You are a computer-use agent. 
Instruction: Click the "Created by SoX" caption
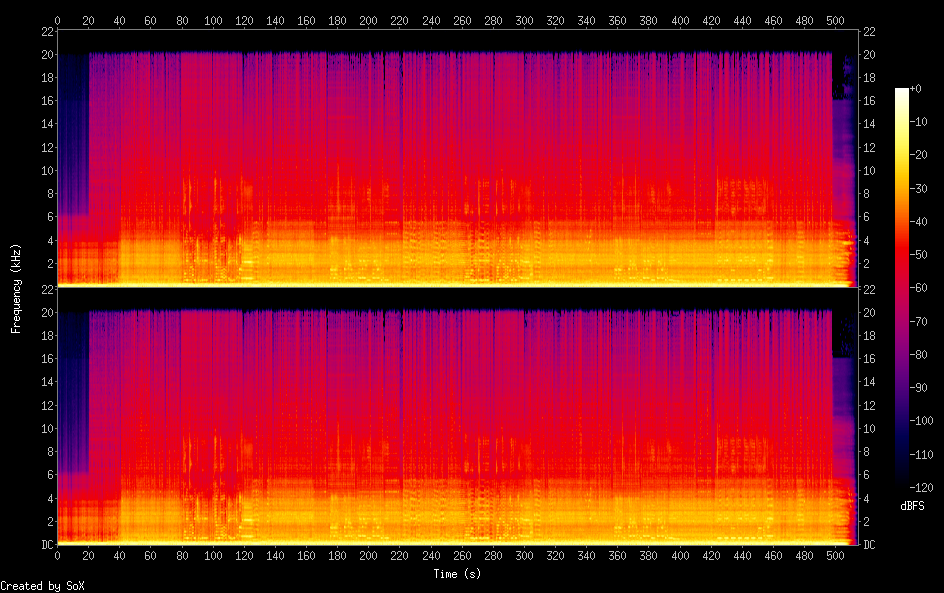tap(42, 586)
